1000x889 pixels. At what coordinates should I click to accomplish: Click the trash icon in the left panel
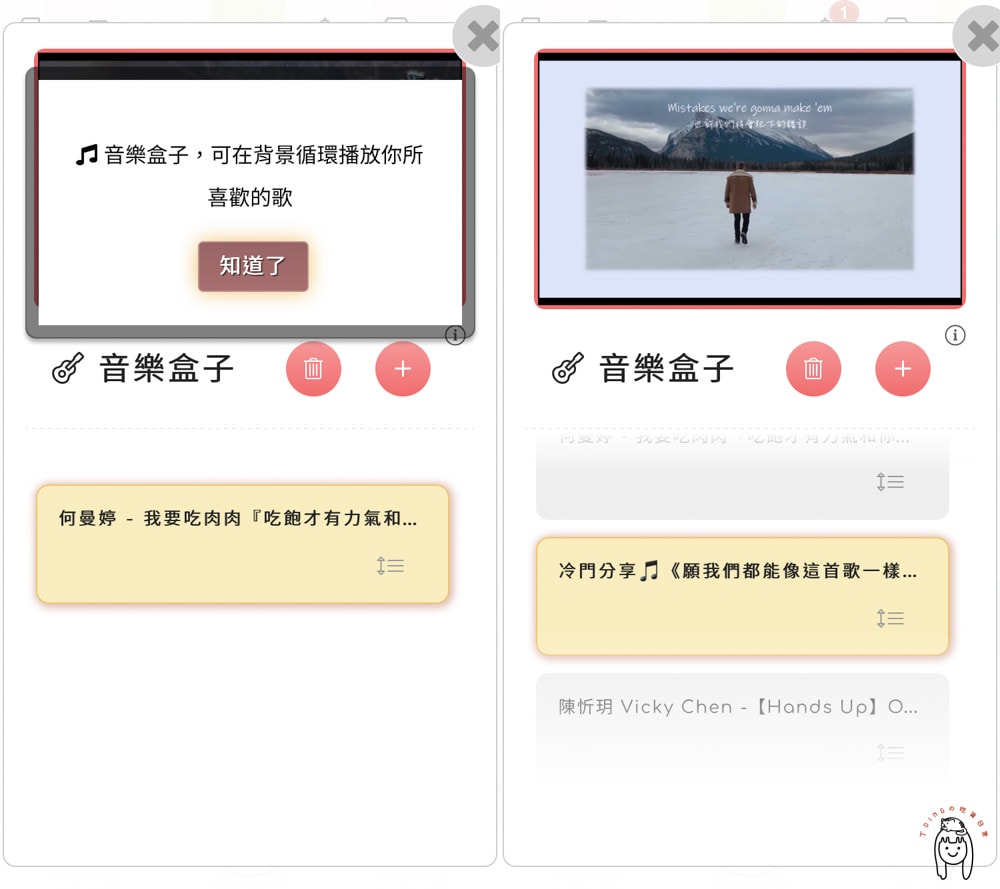(313, 369)
